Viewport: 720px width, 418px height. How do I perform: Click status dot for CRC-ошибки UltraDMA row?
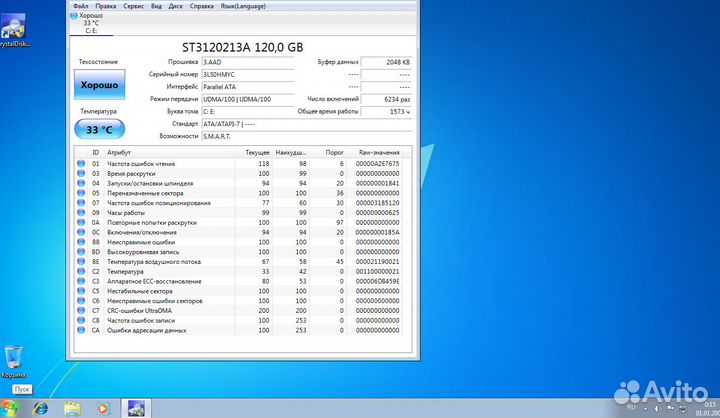pos(81,312)
